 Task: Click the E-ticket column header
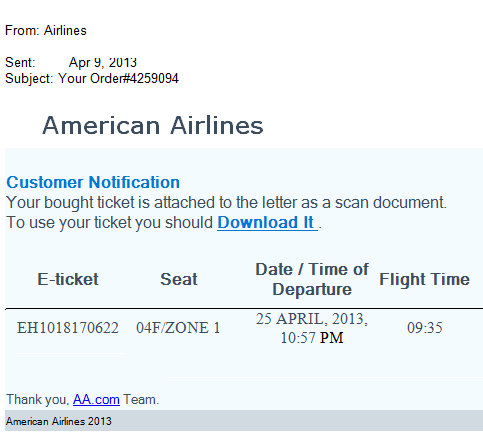[68, 279]
